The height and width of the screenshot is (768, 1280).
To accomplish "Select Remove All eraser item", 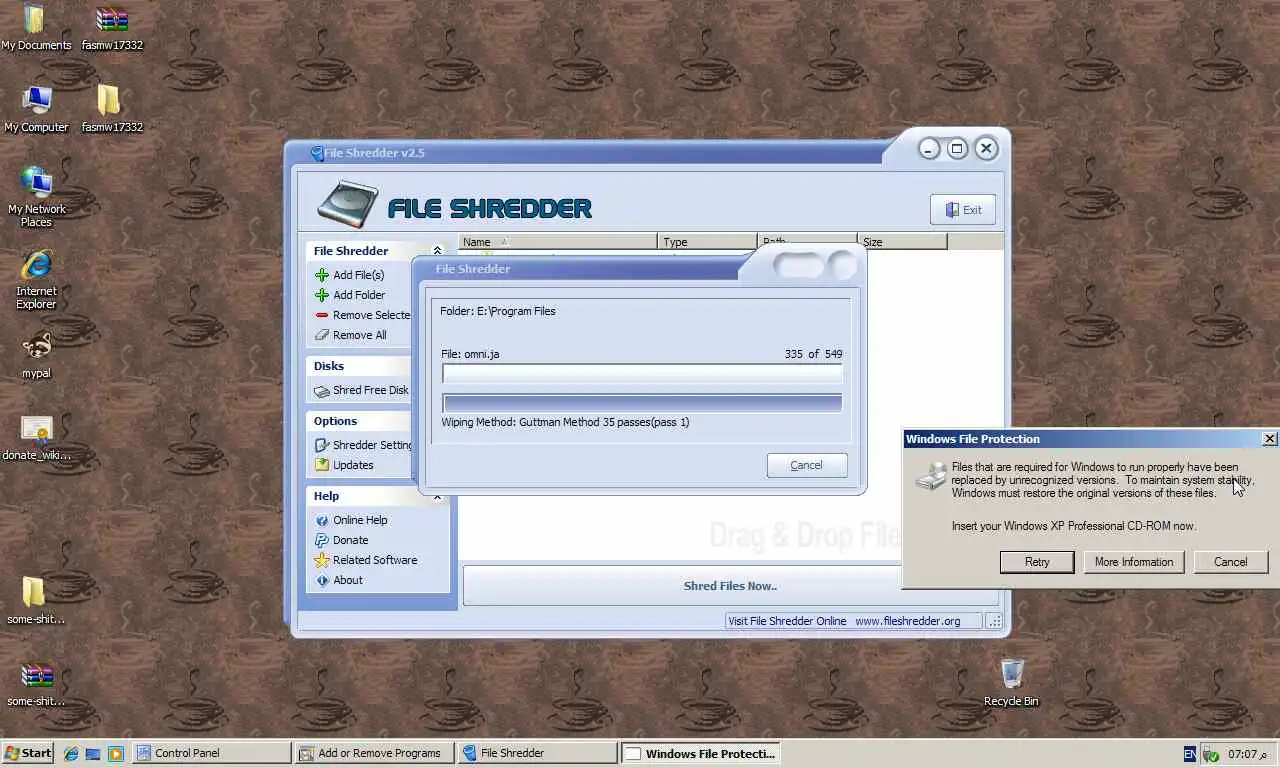I will 350,335.
